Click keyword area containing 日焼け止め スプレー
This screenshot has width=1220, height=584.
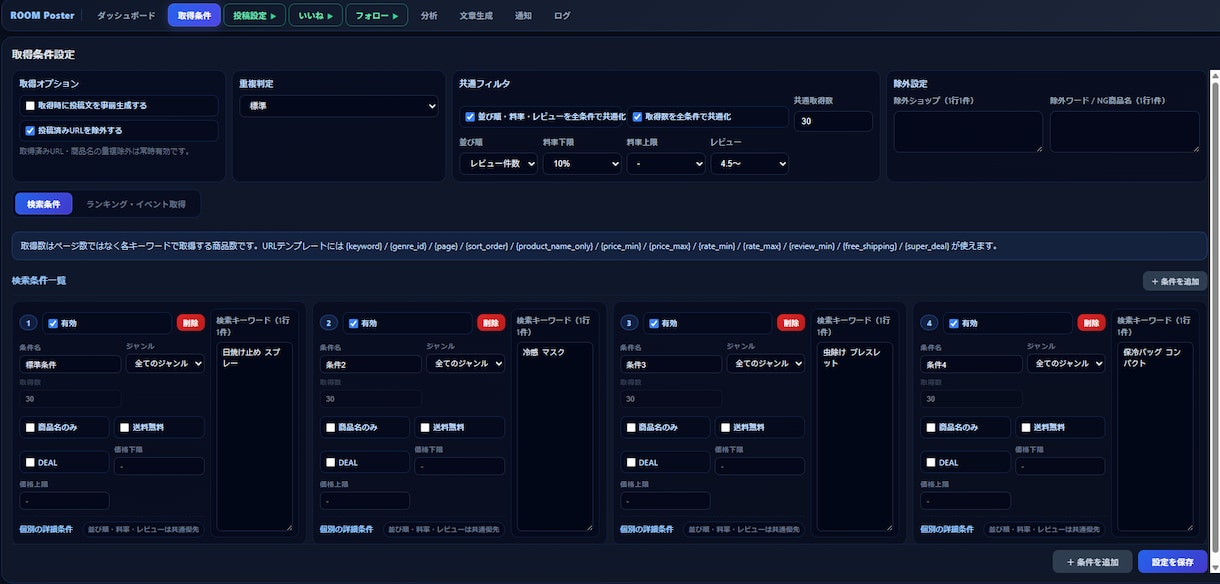click(254, 436)
